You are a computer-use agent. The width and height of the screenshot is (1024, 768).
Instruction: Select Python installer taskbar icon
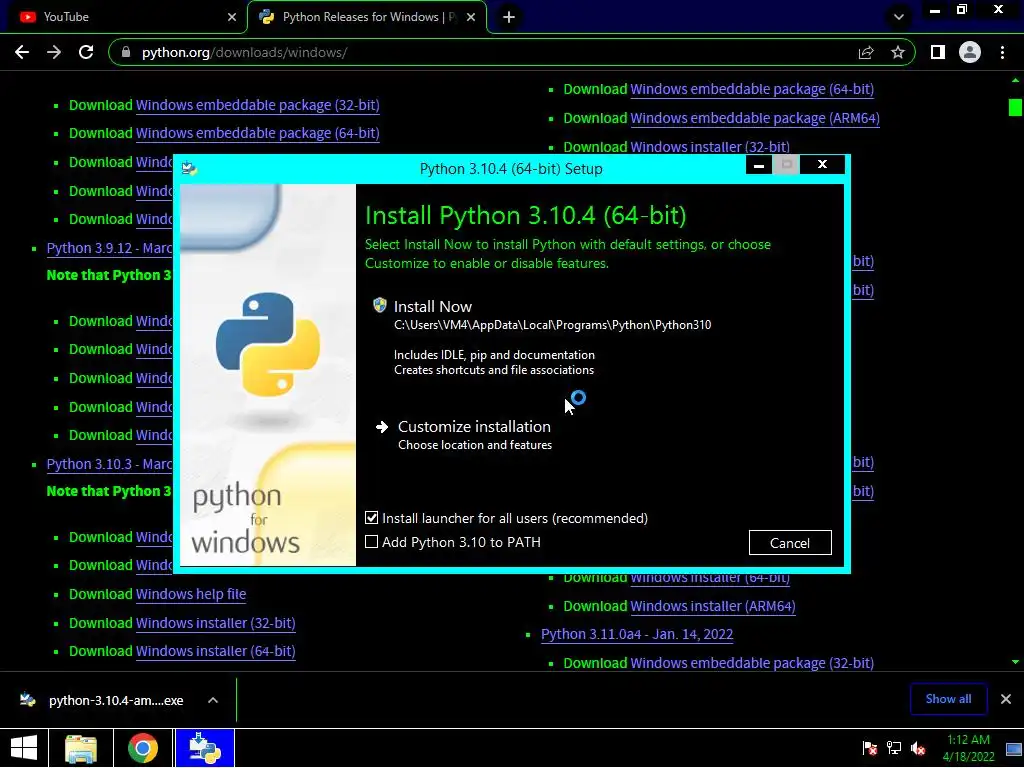click(204, 748)
